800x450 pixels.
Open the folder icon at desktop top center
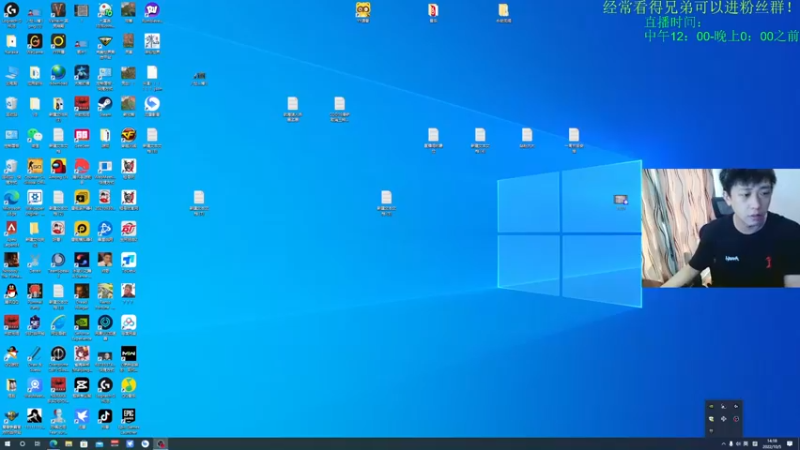pyautogui.click(x=504, y=10)
